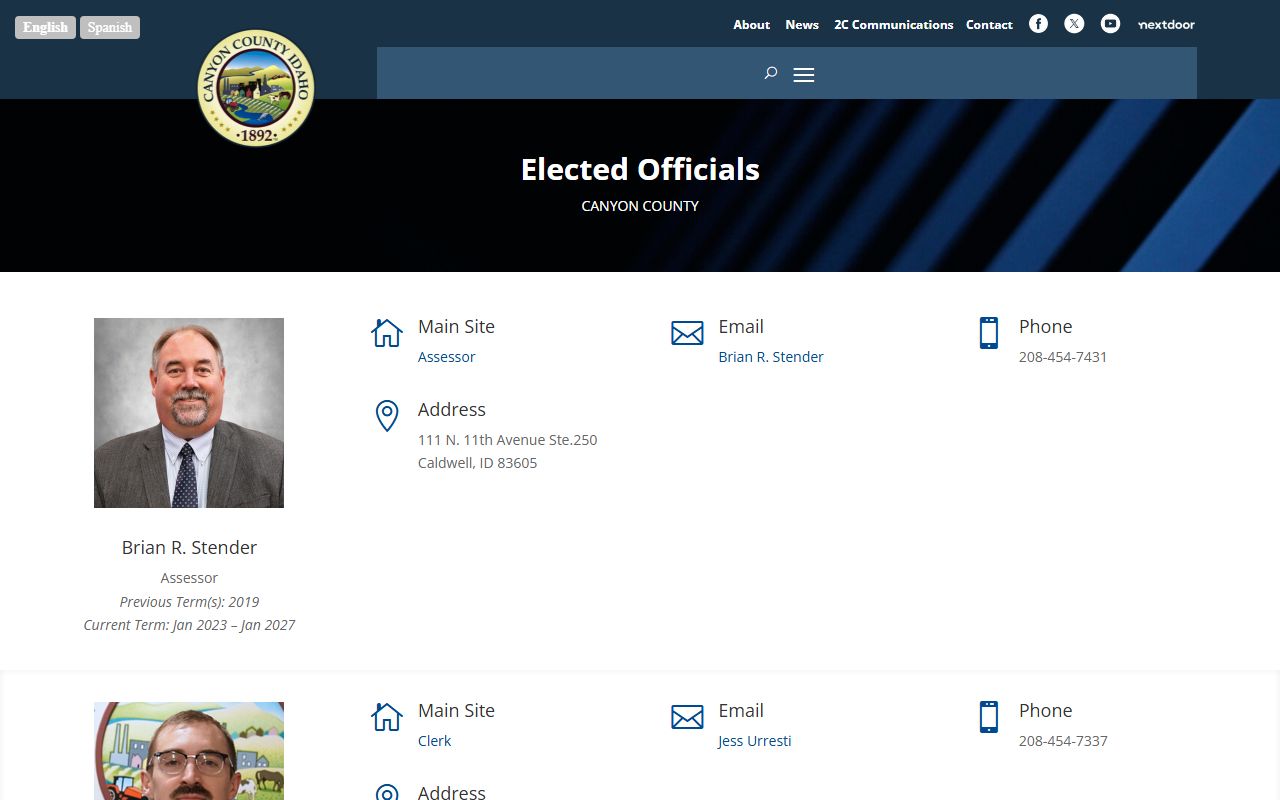Click the Elected Officials page title
The width and height of the screenshot is (1280, 800).
[640, 169]
